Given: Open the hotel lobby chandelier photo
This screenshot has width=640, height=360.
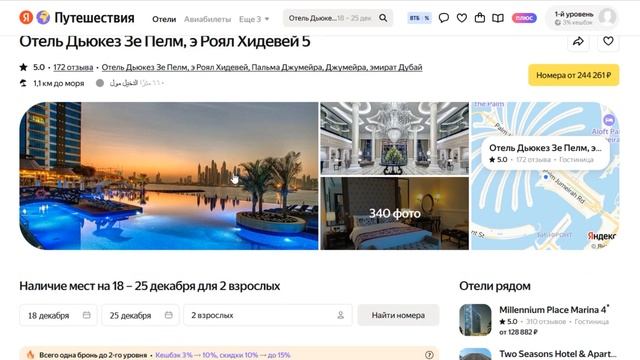Looking at the screenshot, I should click(394, 138).
